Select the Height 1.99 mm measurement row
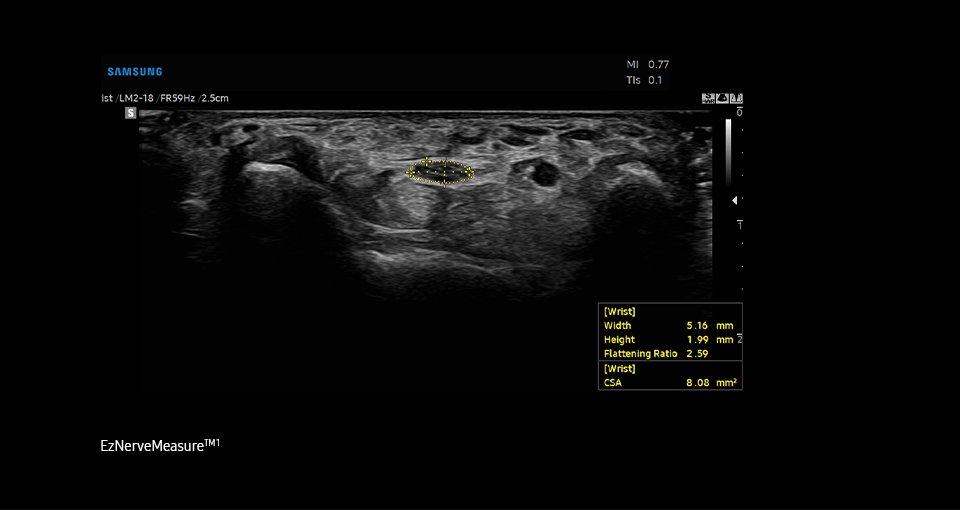This screenshot has height=510, width=960. click(x=669, y=340)
